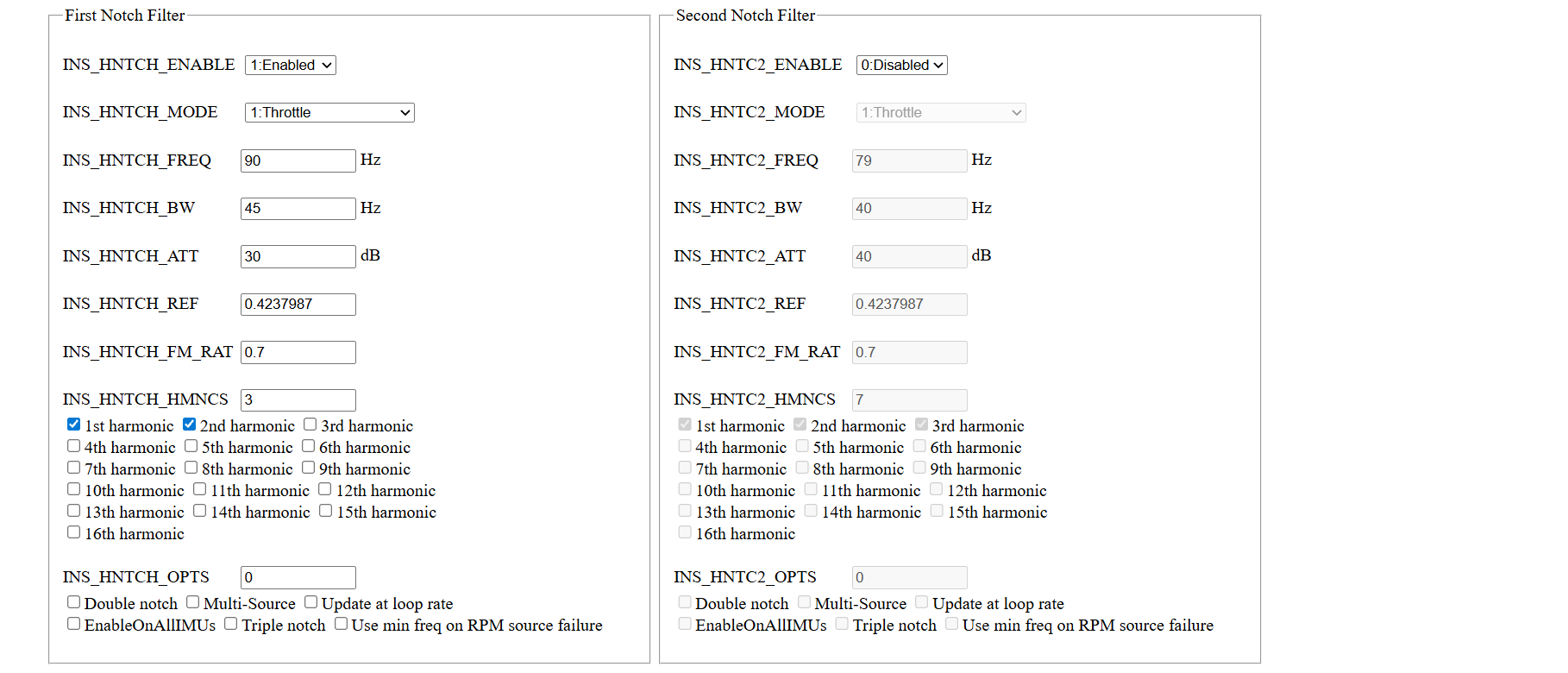The image size is (1568, 673).
Task: Check Use min freq on RPM source failure
Action: click(x=342, y=624)
